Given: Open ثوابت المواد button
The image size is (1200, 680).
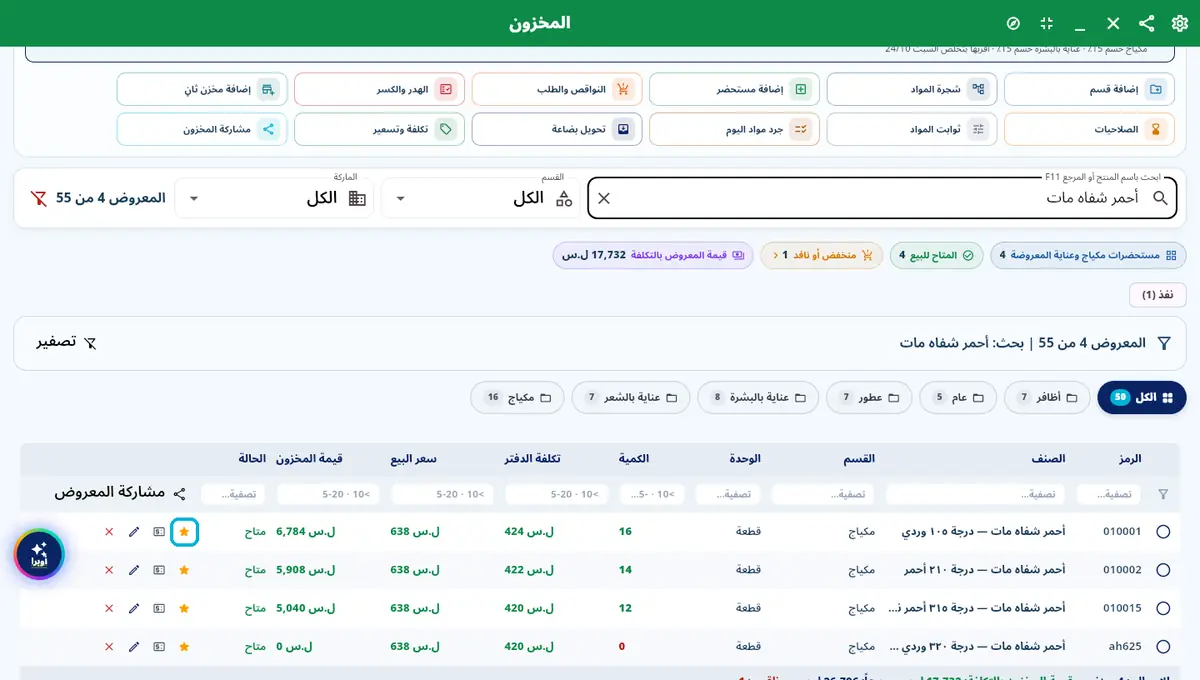Looking at the screenshot, I should coord(912,129).
